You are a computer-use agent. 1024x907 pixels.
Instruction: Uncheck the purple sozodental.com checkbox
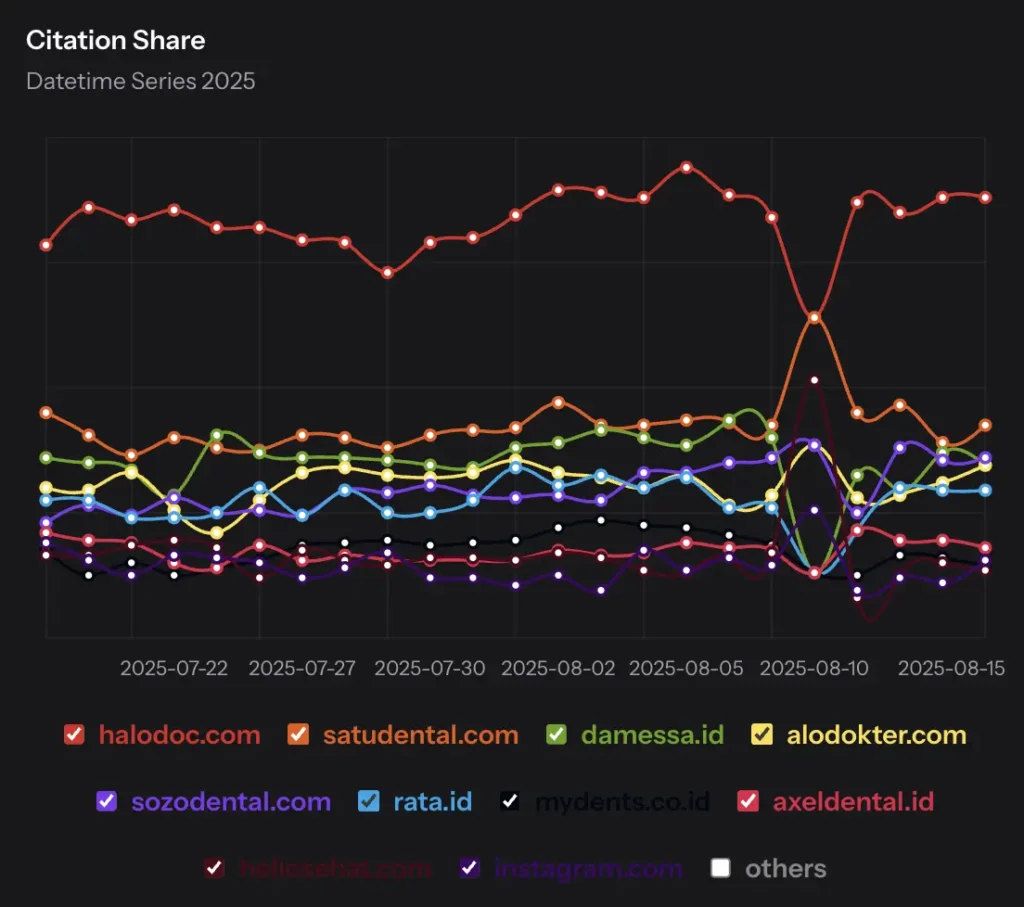107,801
